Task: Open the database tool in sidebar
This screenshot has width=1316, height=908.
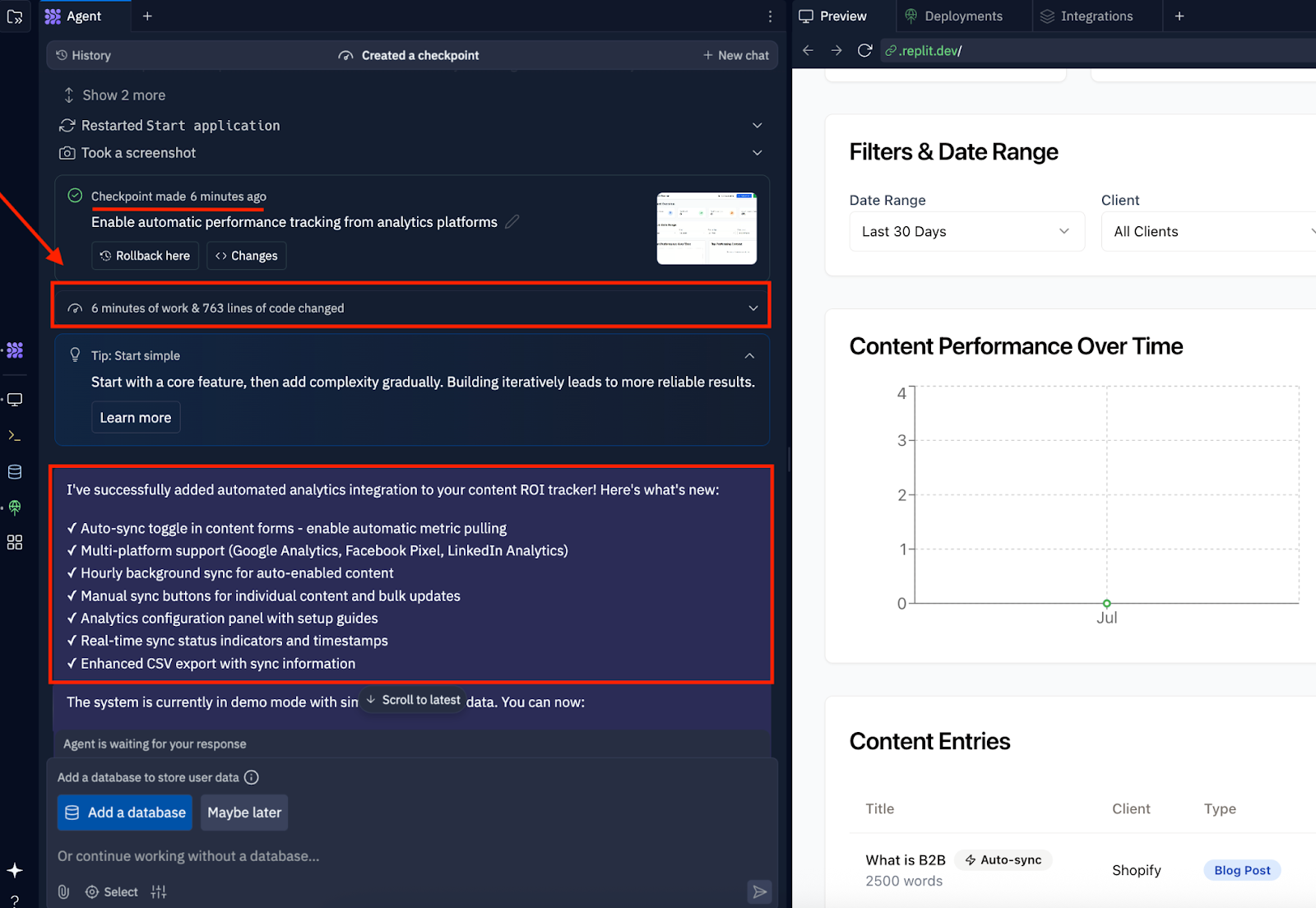Action: coord(15,472)
